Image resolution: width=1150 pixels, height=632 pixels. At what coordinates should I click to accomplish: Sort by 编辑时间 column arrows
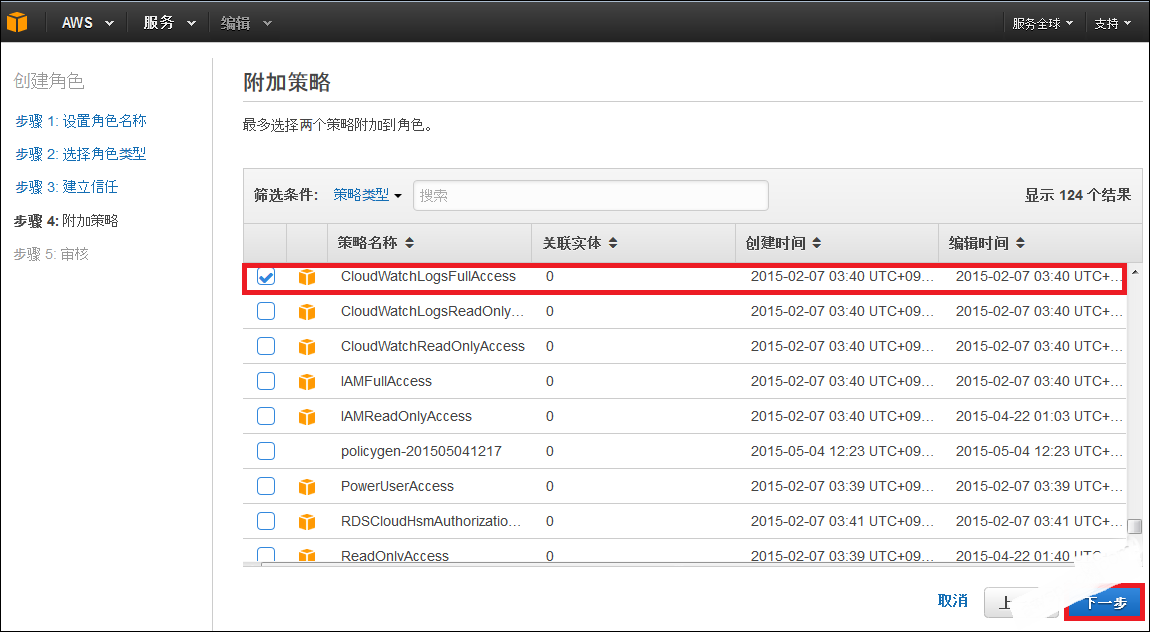coord(1020,243)
